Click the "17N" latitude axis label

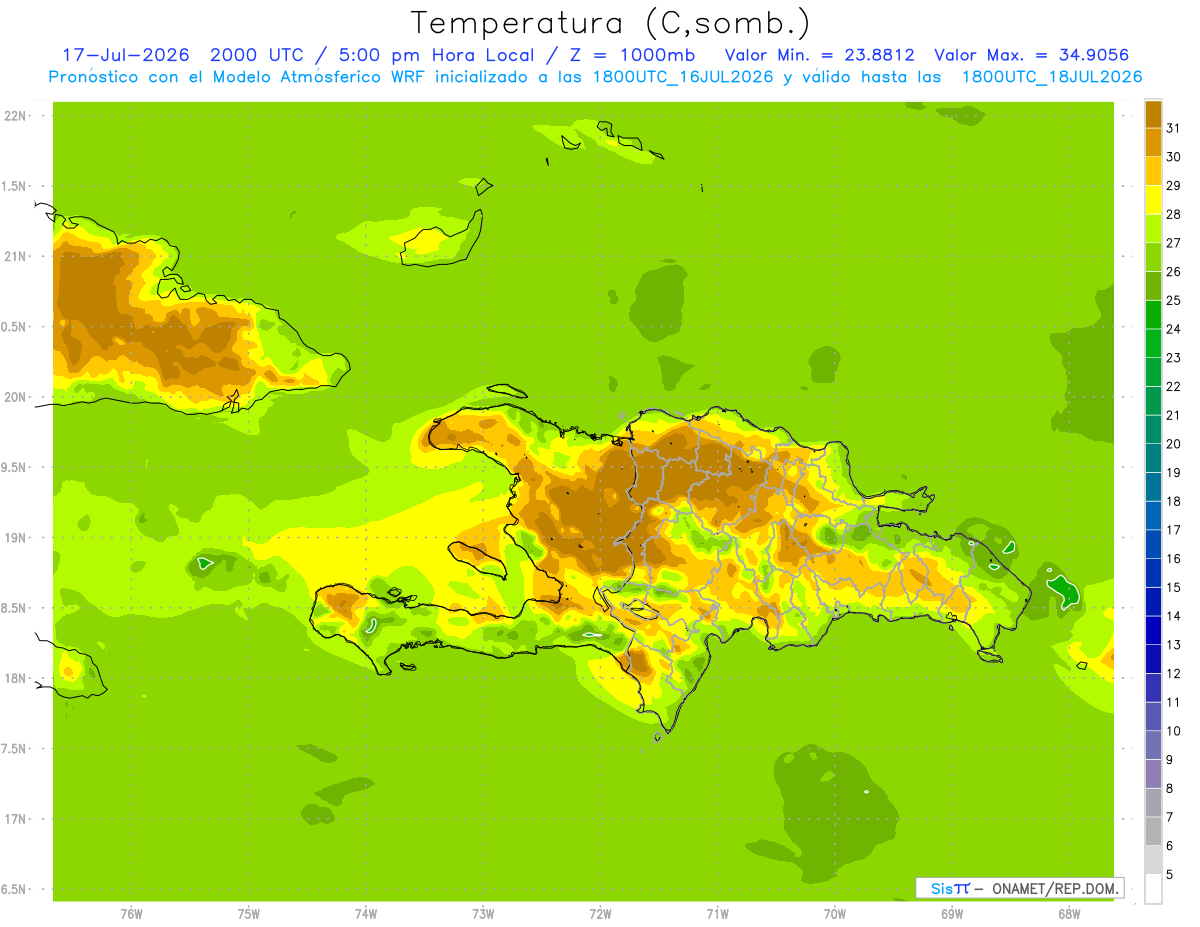(14, 819)
